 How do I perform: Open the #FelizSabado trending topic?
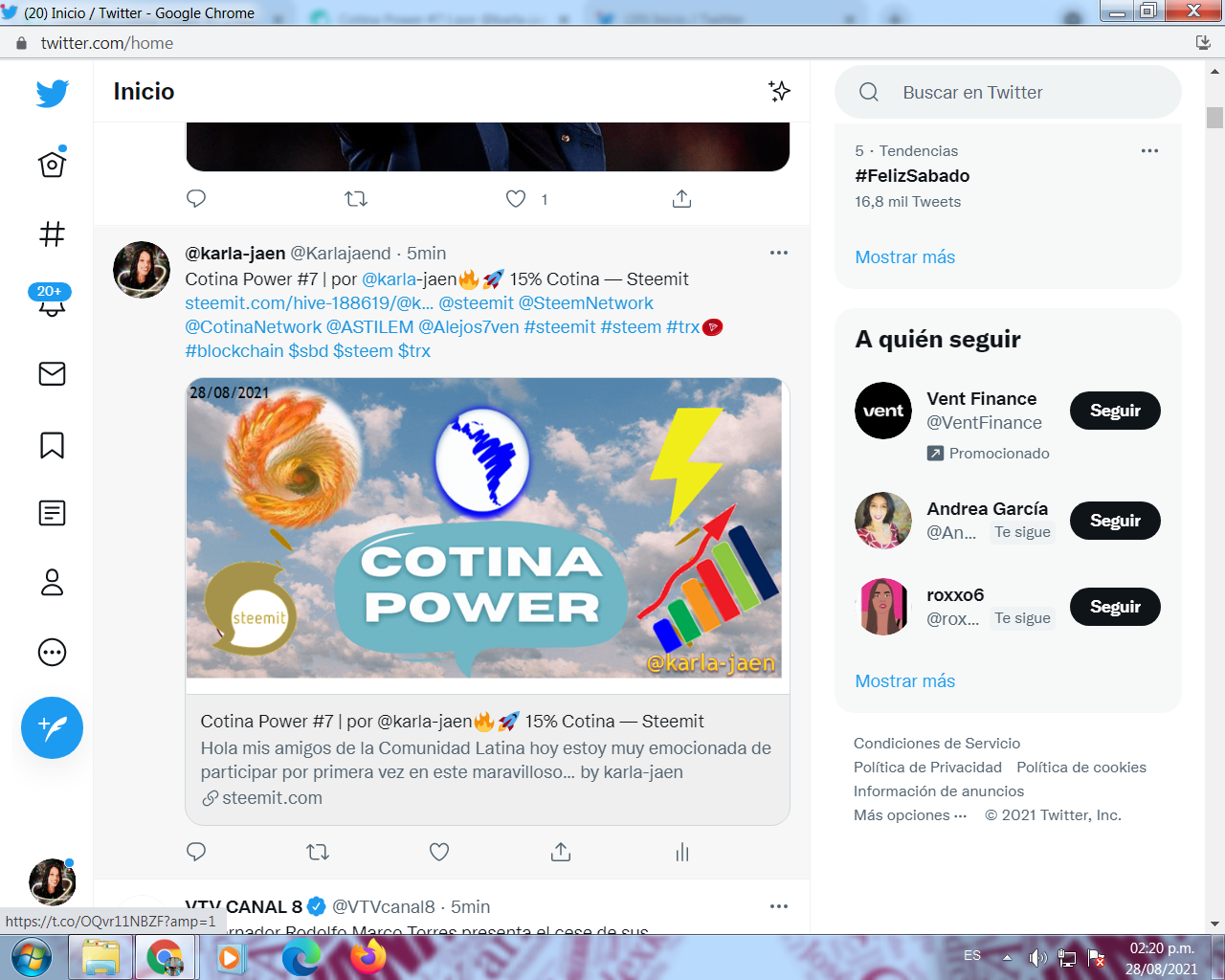coord(912,176)
